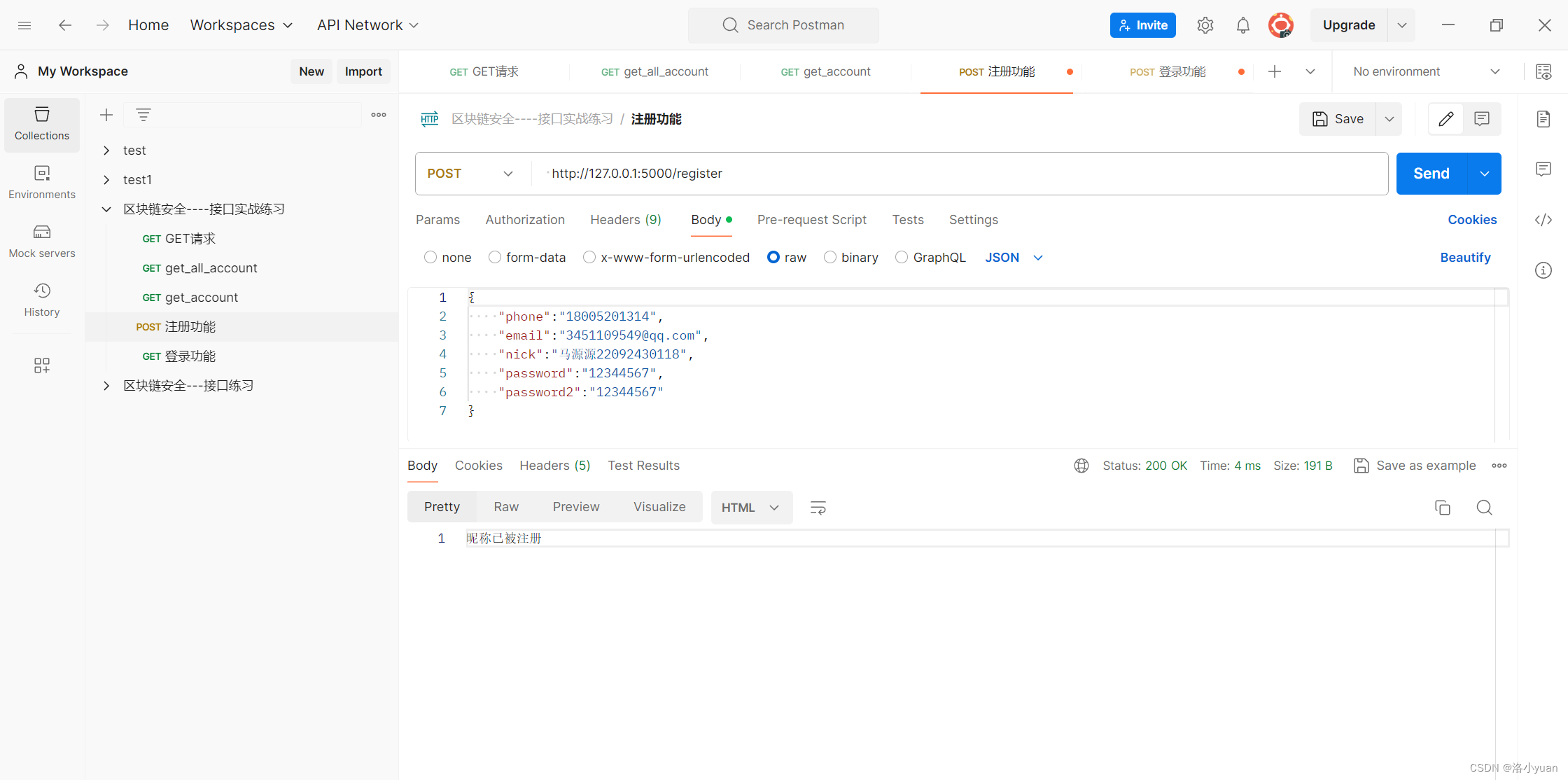The image size is (1568, 780).
Task: Search within the response body
Action: 1485,508
